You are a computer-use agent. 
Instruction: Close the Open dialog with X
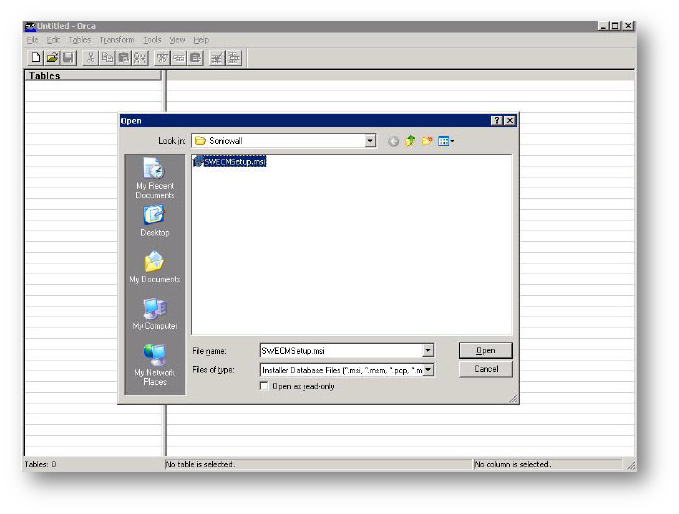tap(510, 121)
